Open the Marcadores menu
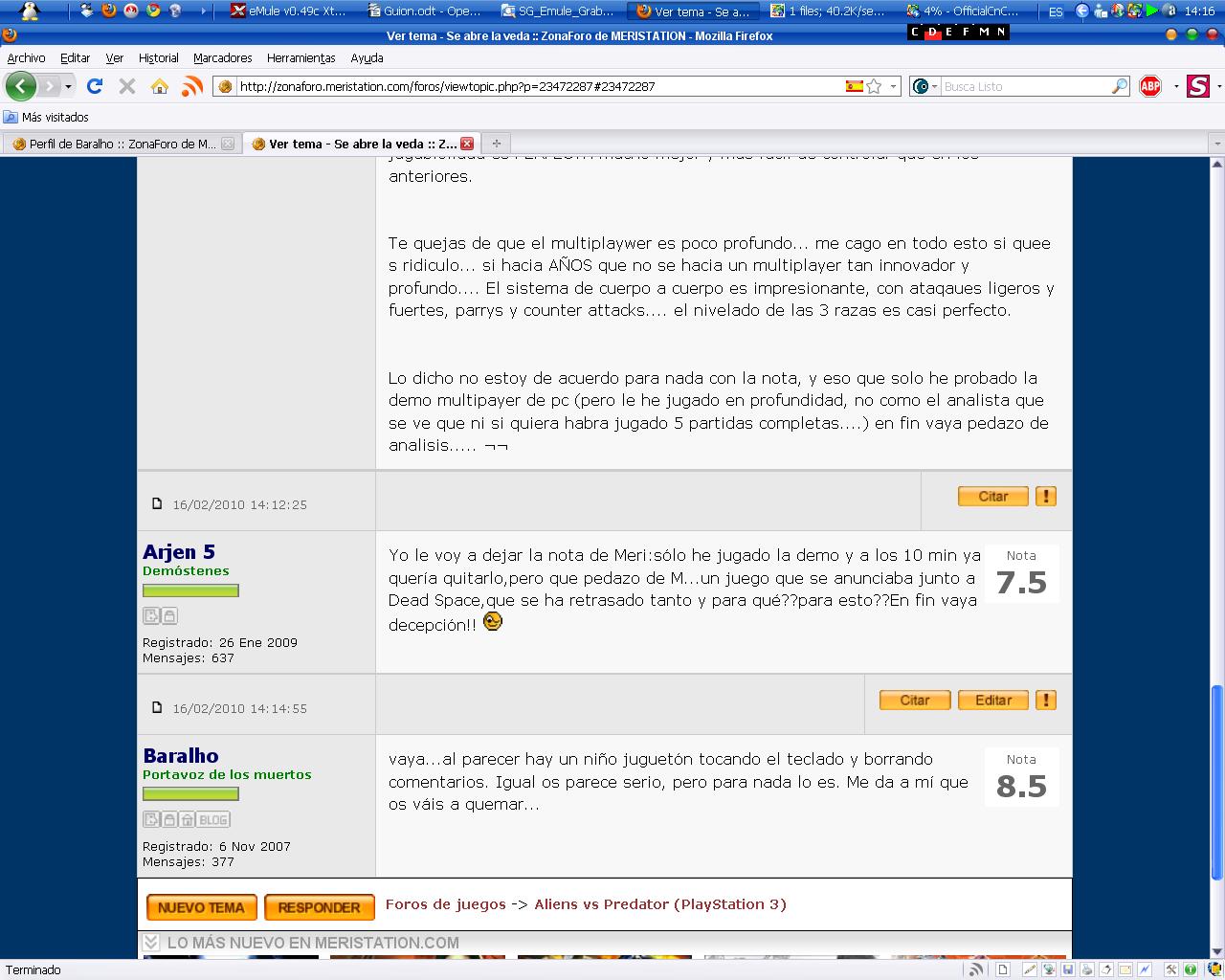1225x980 pixels. (x=223, y=58)
